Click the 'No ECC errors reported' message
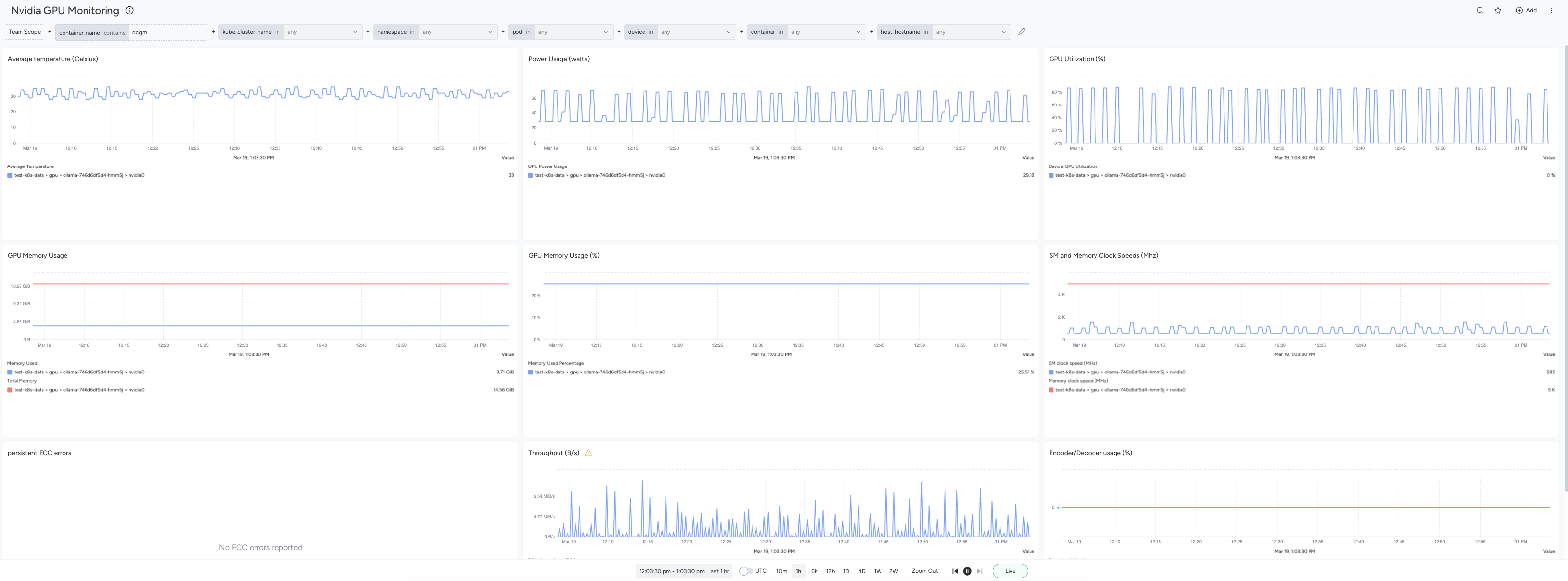 pos(260,547)
